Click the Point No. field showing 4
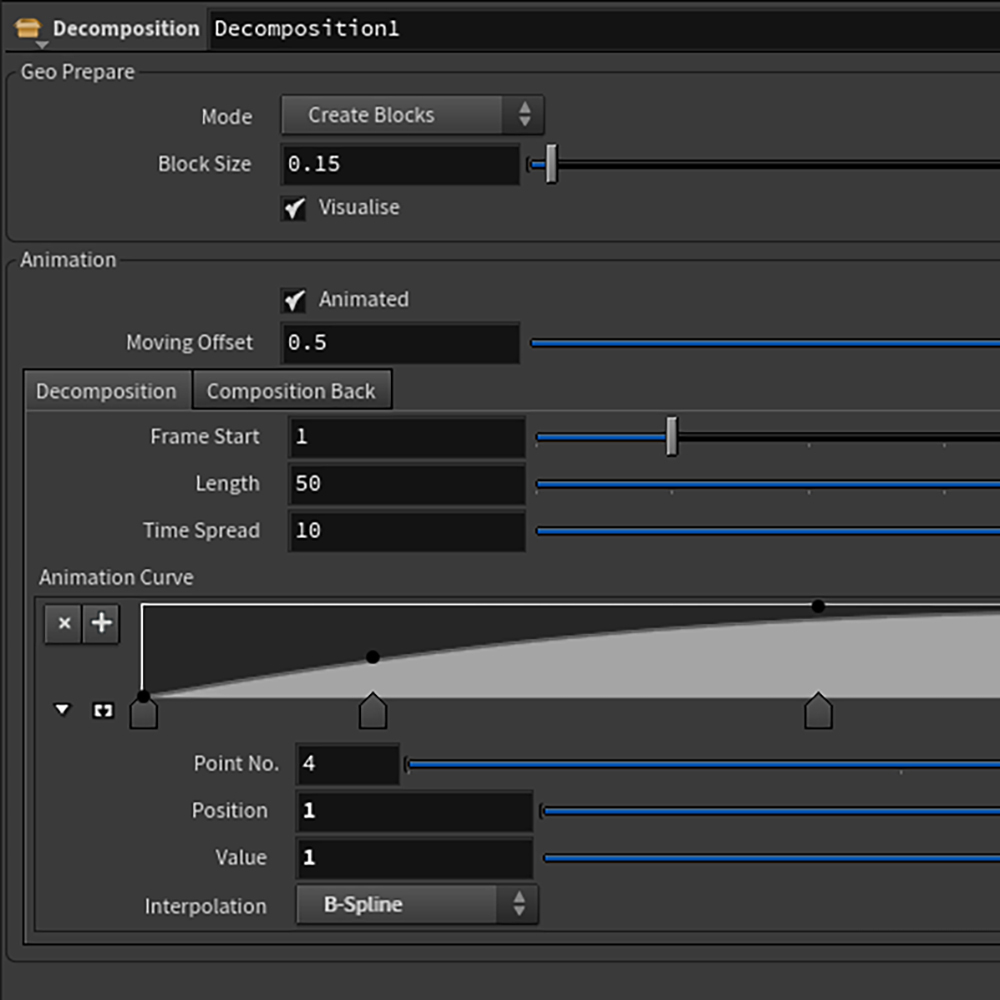The height and width of the screenshot is (1000, 1000). click(348, 764)
